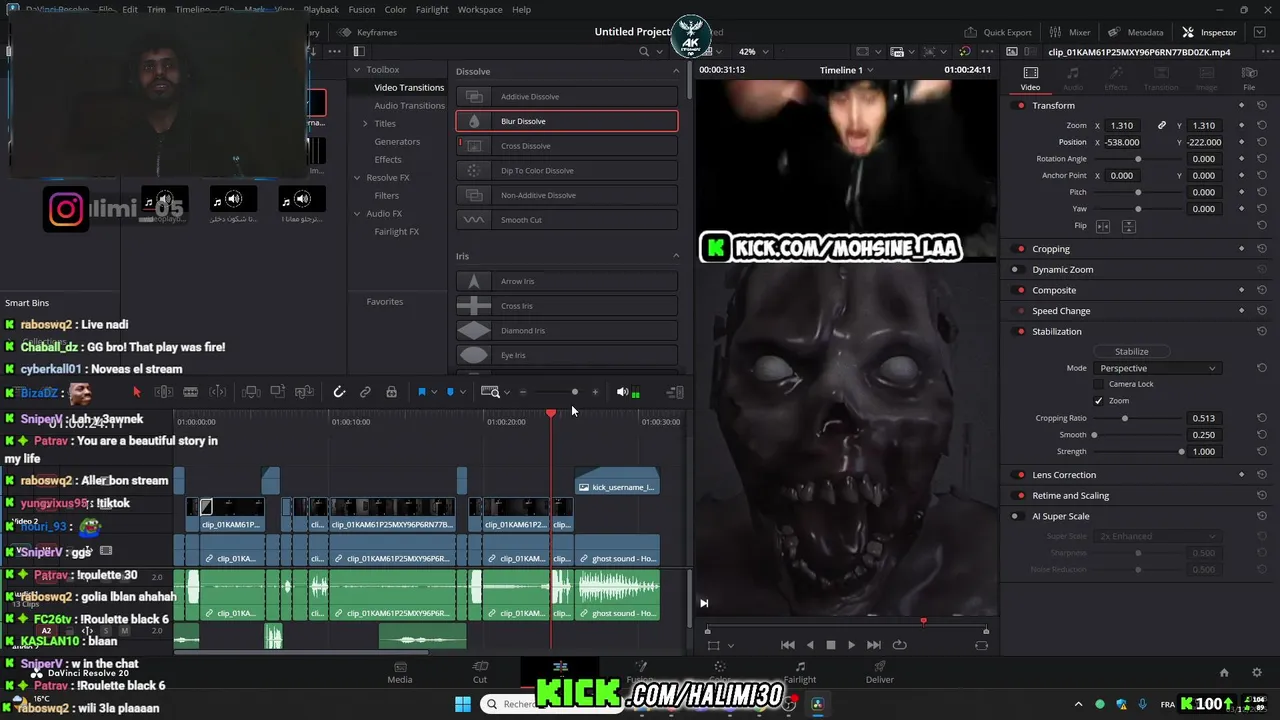This screenshot has width=1280, height=720.
Task: Toggle Position Lock padlock icon
Action: click(391, 392)
